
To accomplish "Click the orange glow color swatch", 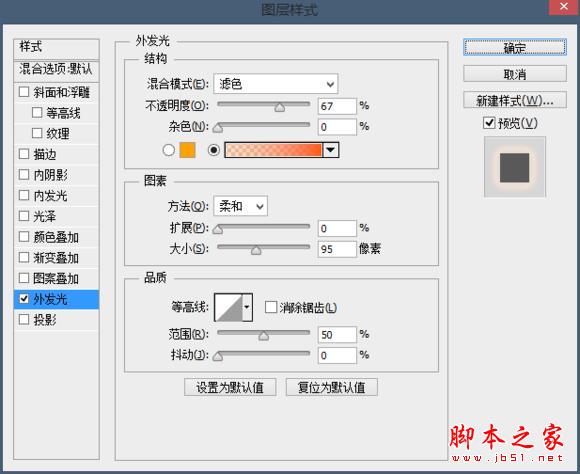I will (188, 150).
